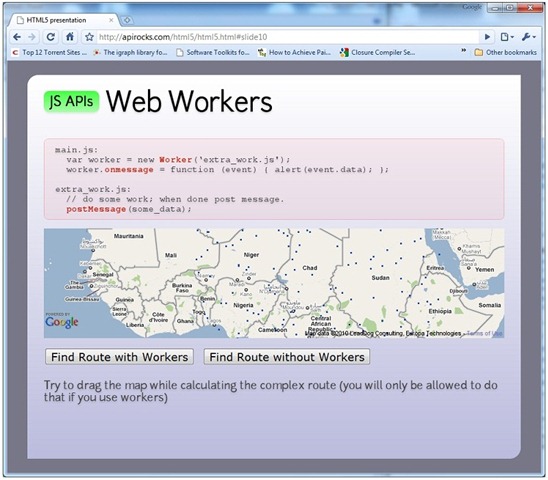The image size is (548, 480).
Task: Click the Chad label on the map
Action: pos(310,268)
